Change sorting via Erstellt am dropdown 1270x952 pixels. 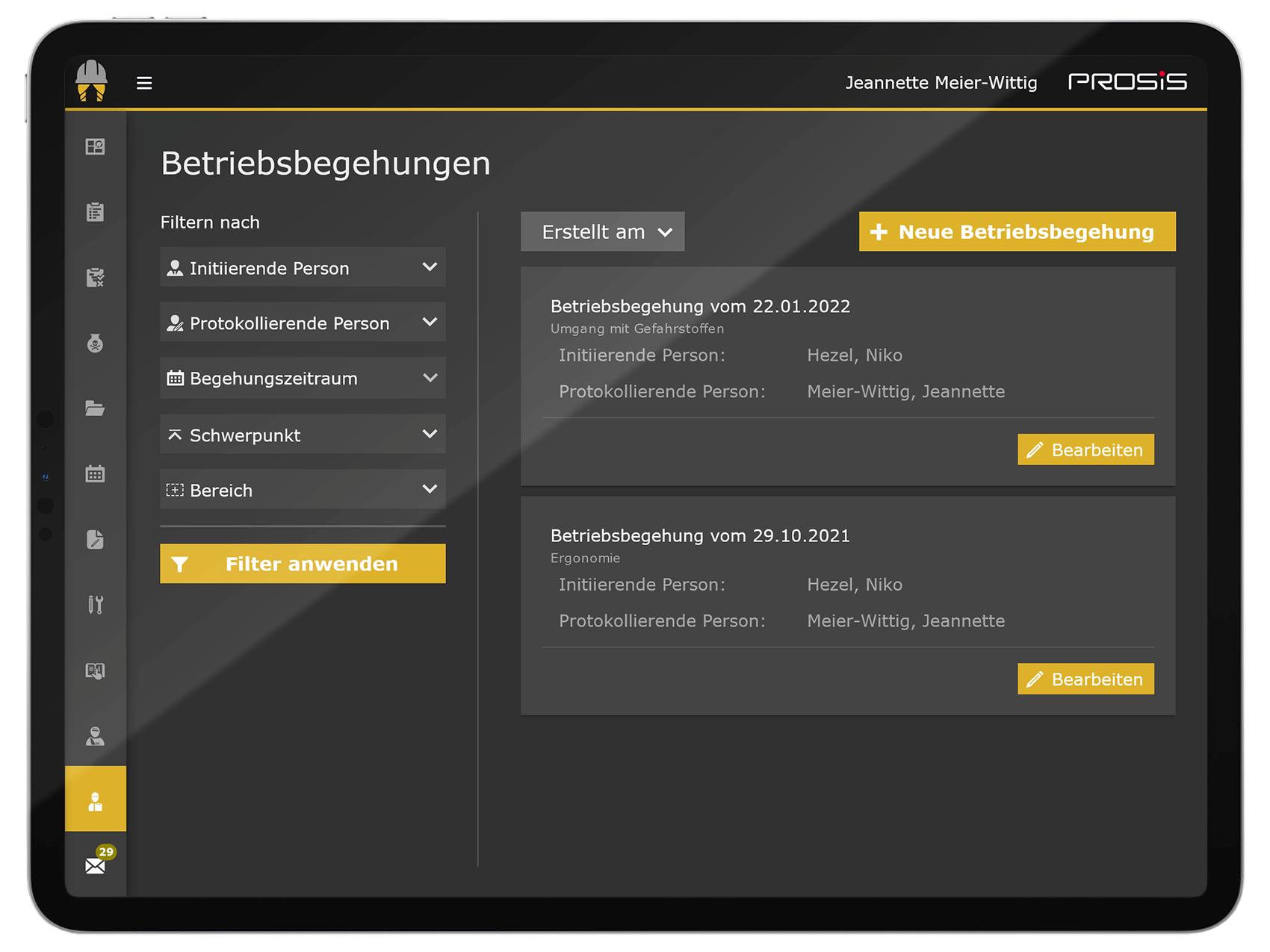602,231
